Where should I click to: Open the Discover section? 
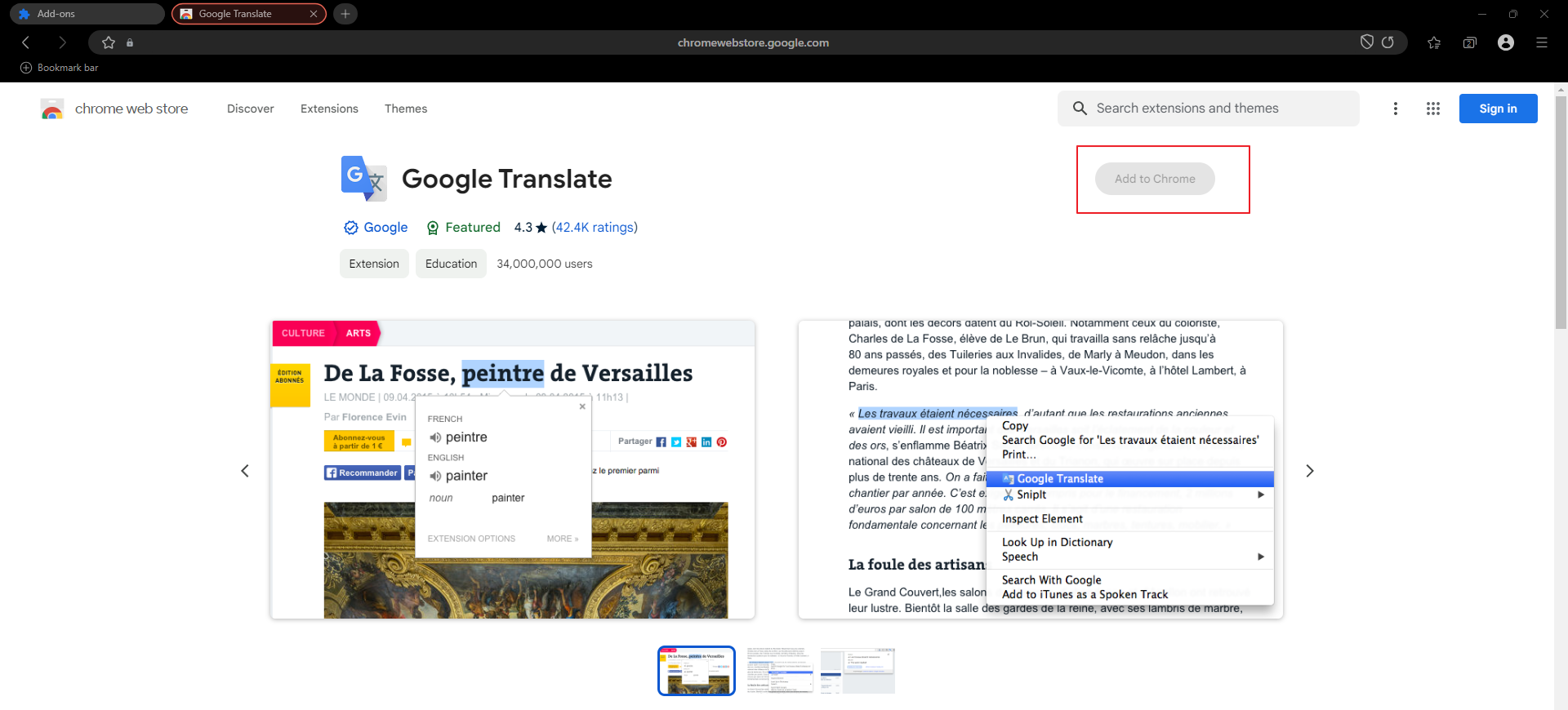[x=251, y=109]
